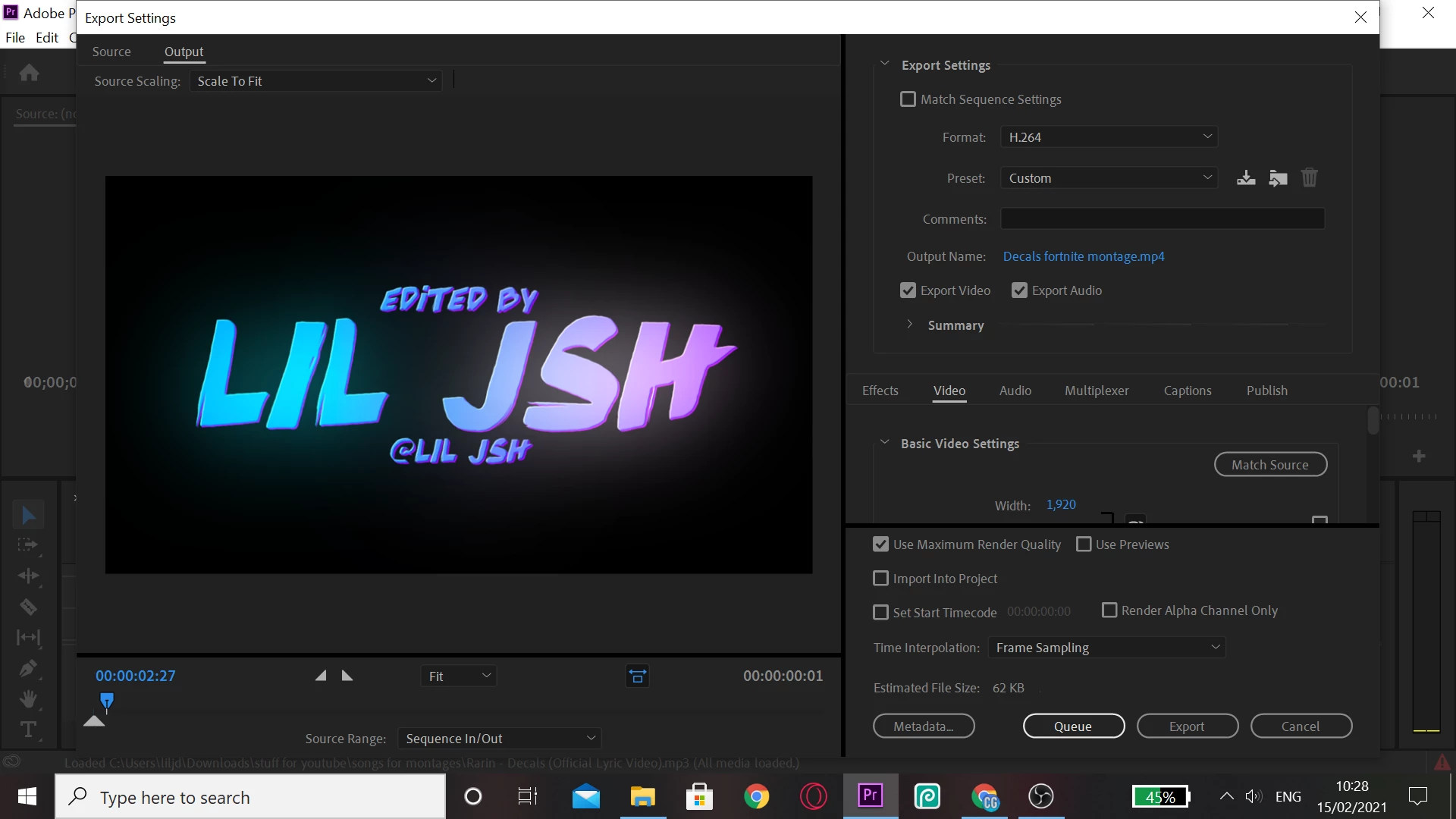Click the Set Out Point triangle
Screen dimensions: 1456x819
(x=347, y=676)
